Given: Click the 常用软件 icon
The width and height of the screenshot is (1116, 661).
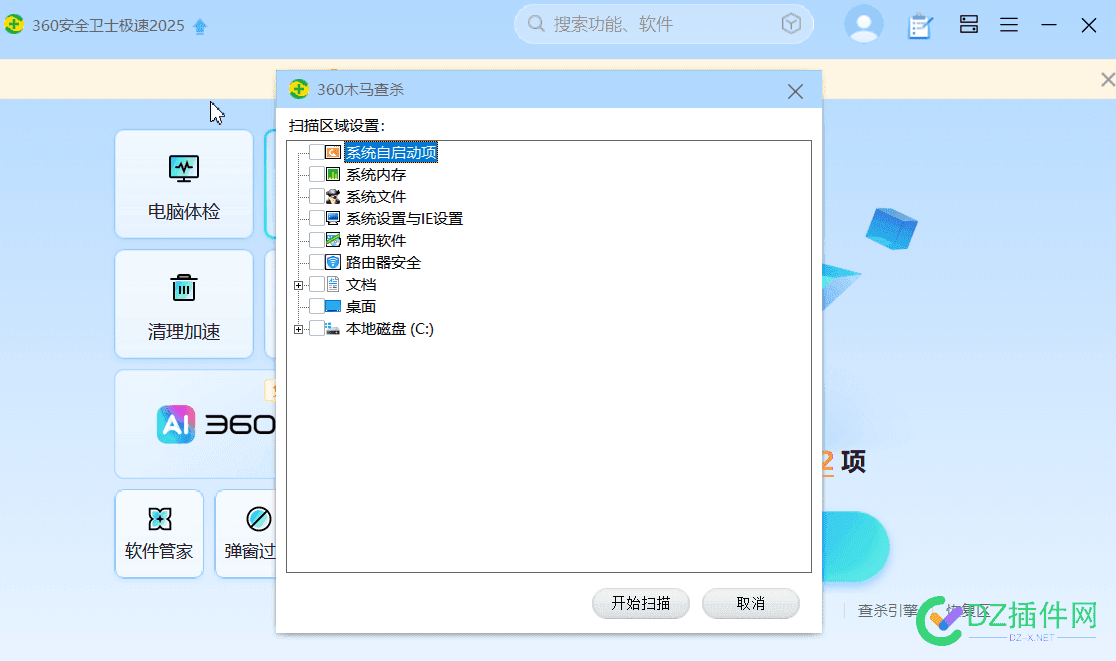Looking at the screenshot, I should (x=332, y=240).
